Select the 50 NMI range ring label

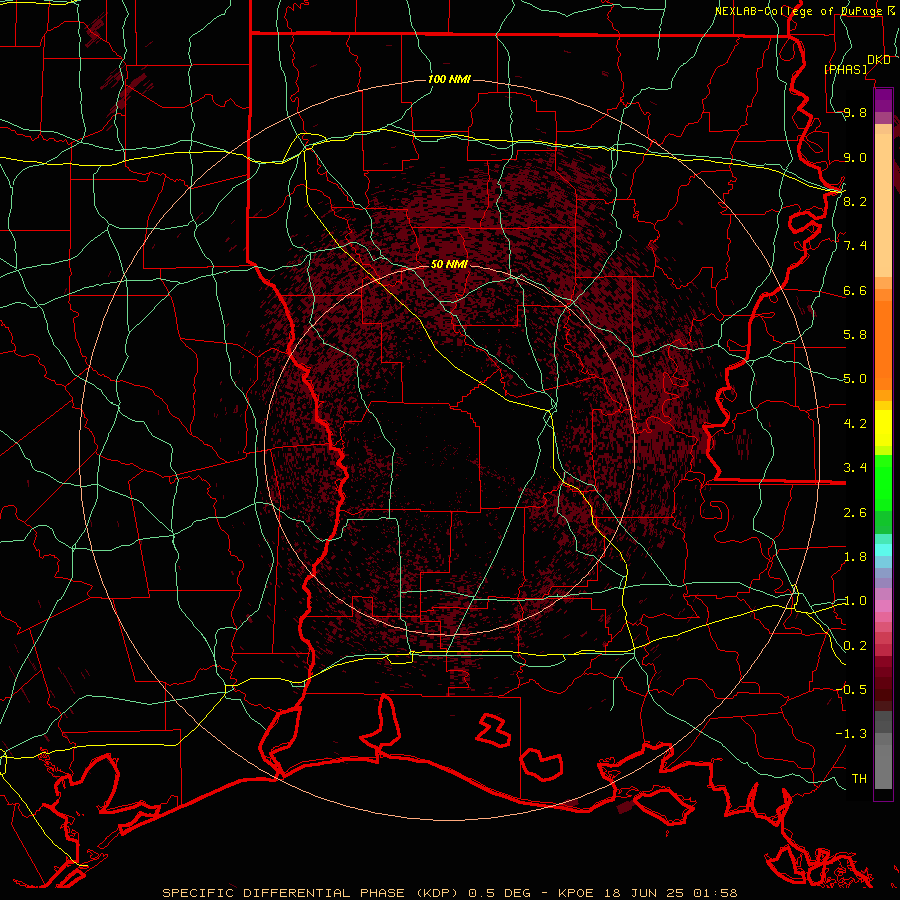point(449,264)
